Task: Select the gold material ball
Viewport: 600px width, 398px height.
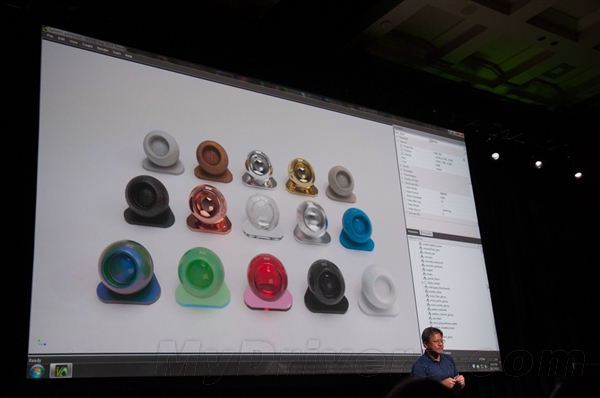Action: (x=301, y=176)
